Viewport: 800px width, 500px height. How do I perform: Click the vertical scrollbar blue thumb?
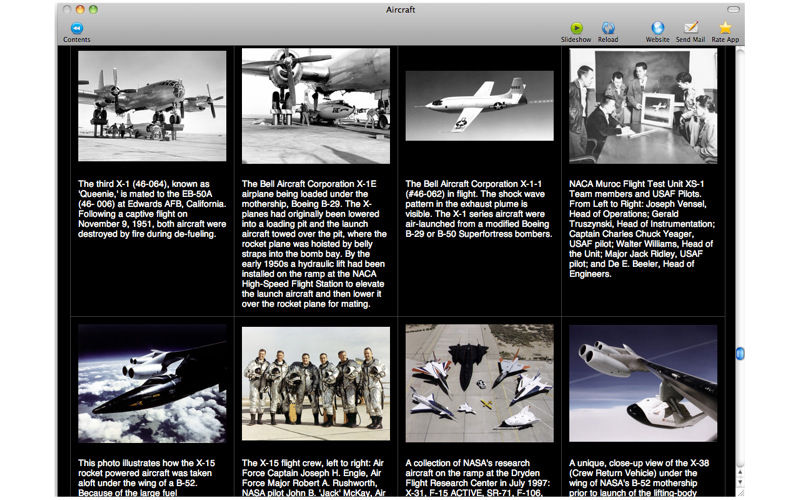[740, 353]
